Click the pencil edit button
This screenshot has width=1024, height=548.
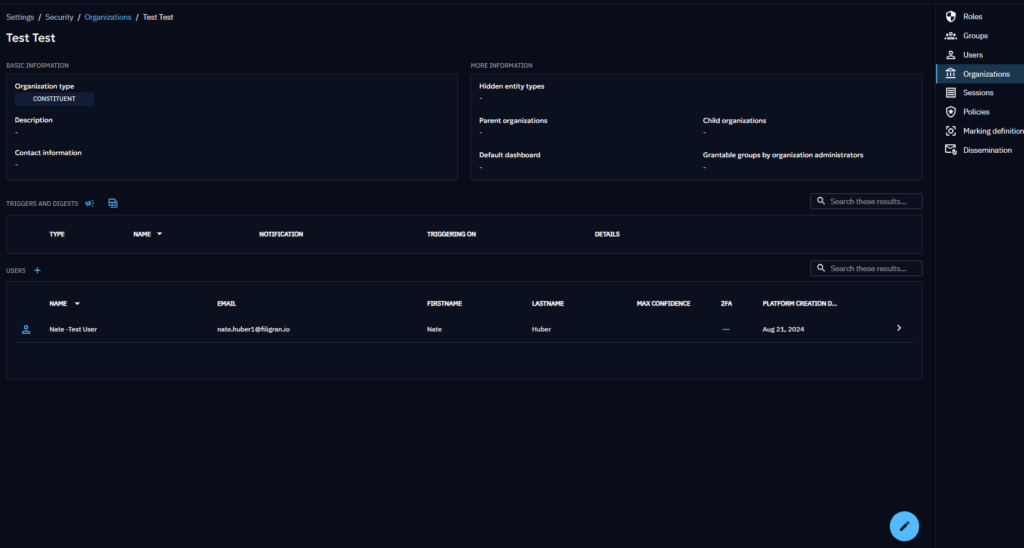click(x=904, y=525)
